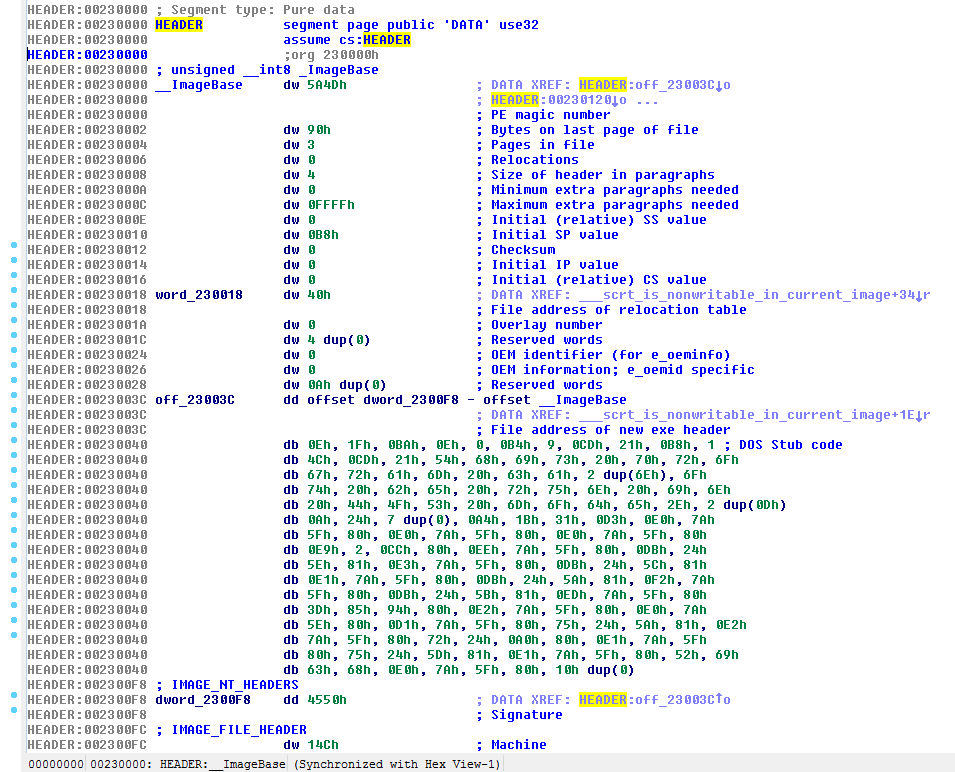Screen dimensions: 955x772
Task: Click the topmost blue breakpoint dot in margin
Action: (x=13, y=244)
